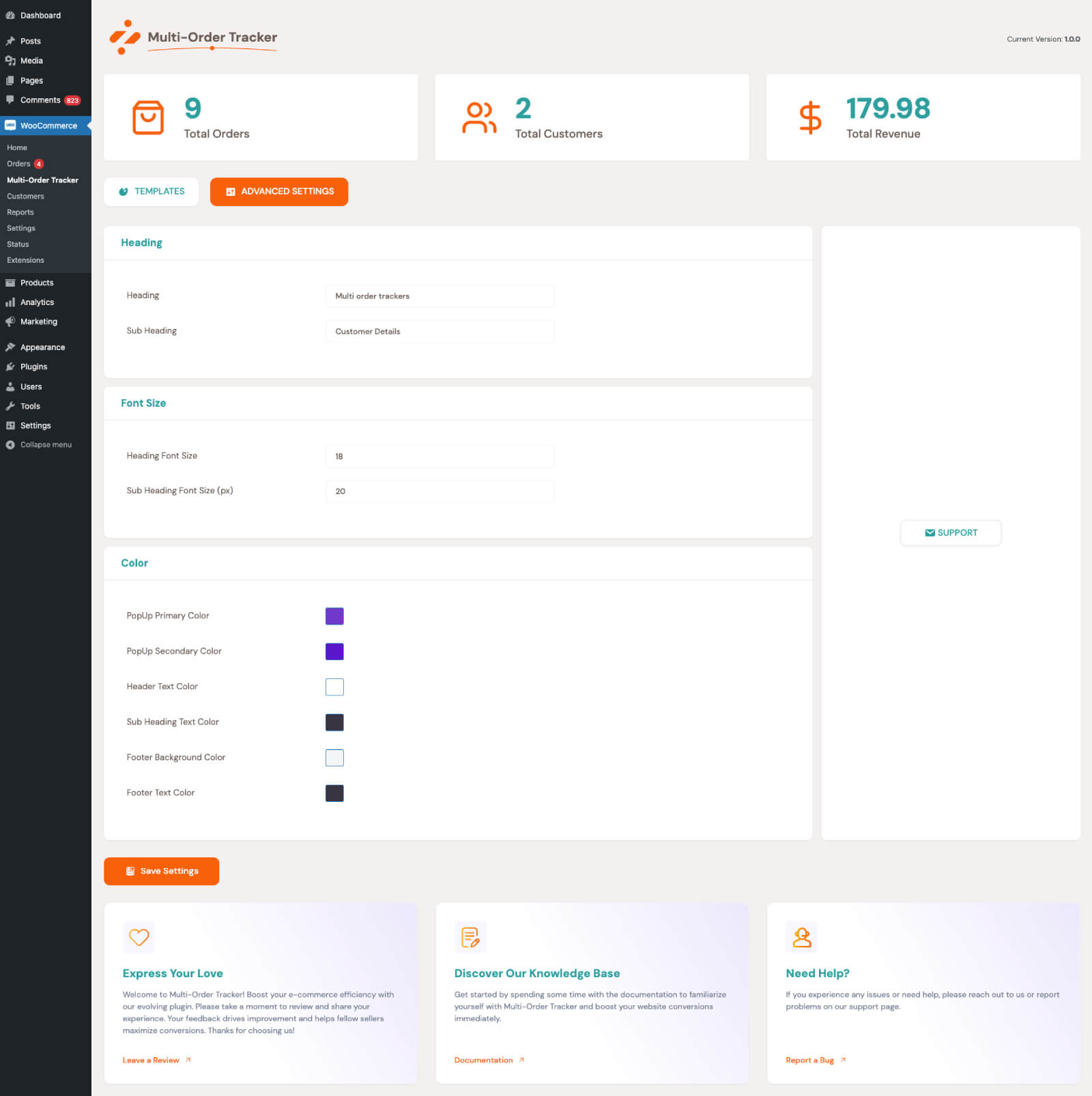Click the Tools wrench icon
This screenshot has width=1092, height=1096.
click(x=10, y=406)
